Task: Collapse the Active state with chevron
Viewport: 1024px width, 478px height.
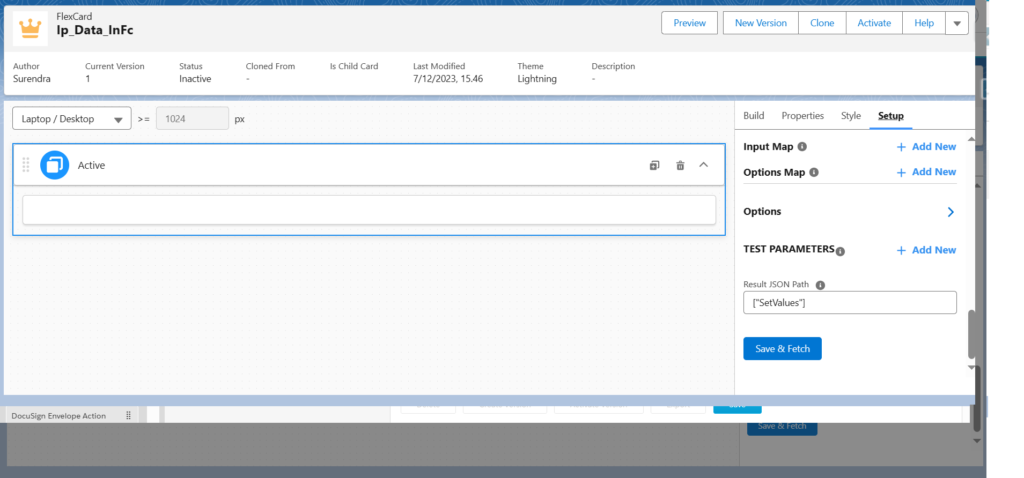Action: pyautogui.click(x=703, y=165)
